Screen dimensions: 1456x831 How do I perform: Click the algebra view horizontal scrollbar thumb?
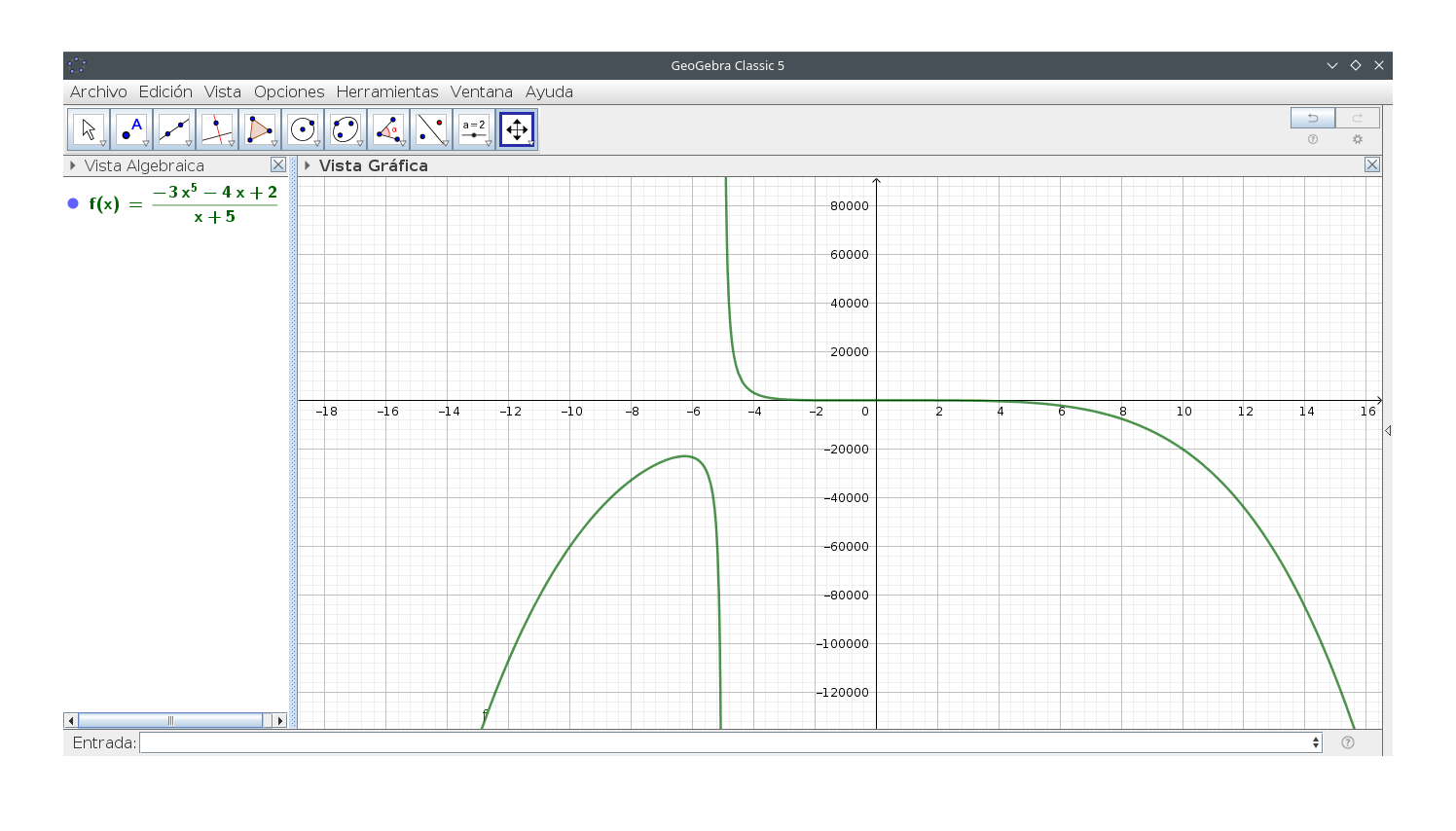170,721
